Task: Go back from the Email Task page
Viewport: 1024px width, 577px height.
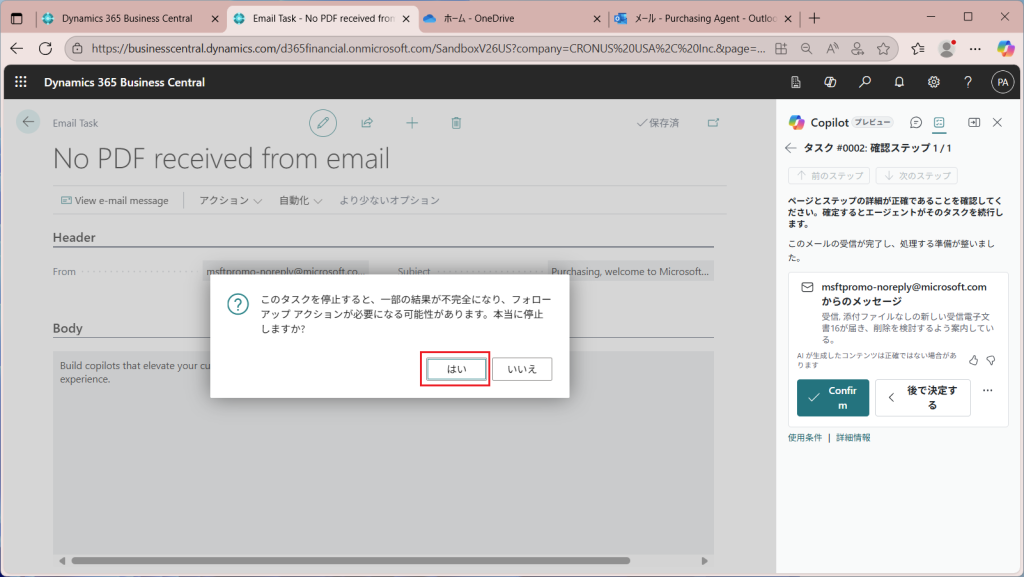Action: coord(28,122)
